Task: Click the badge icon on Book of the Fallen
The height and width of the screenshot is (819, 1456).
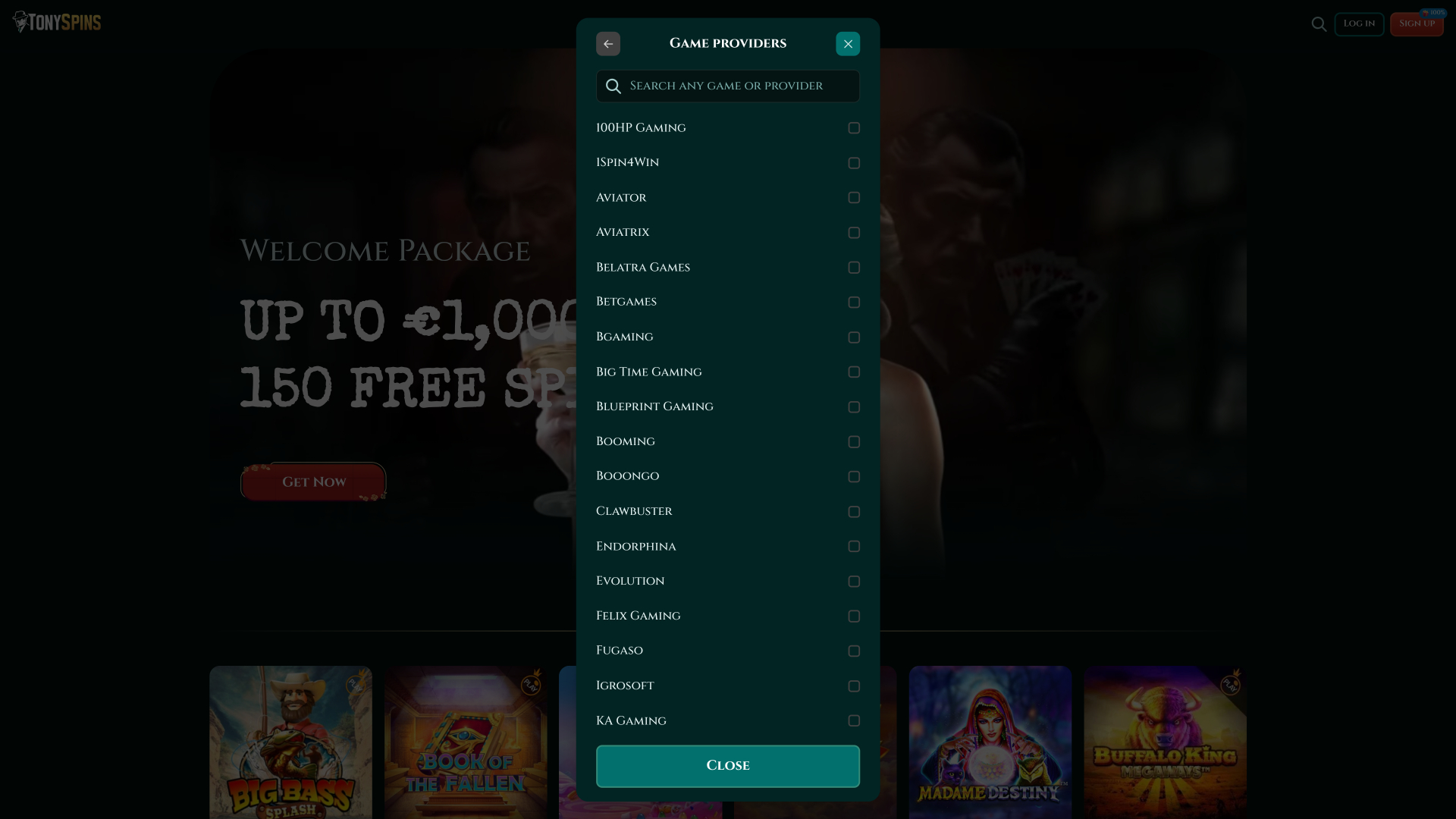Action: (531, 685)
